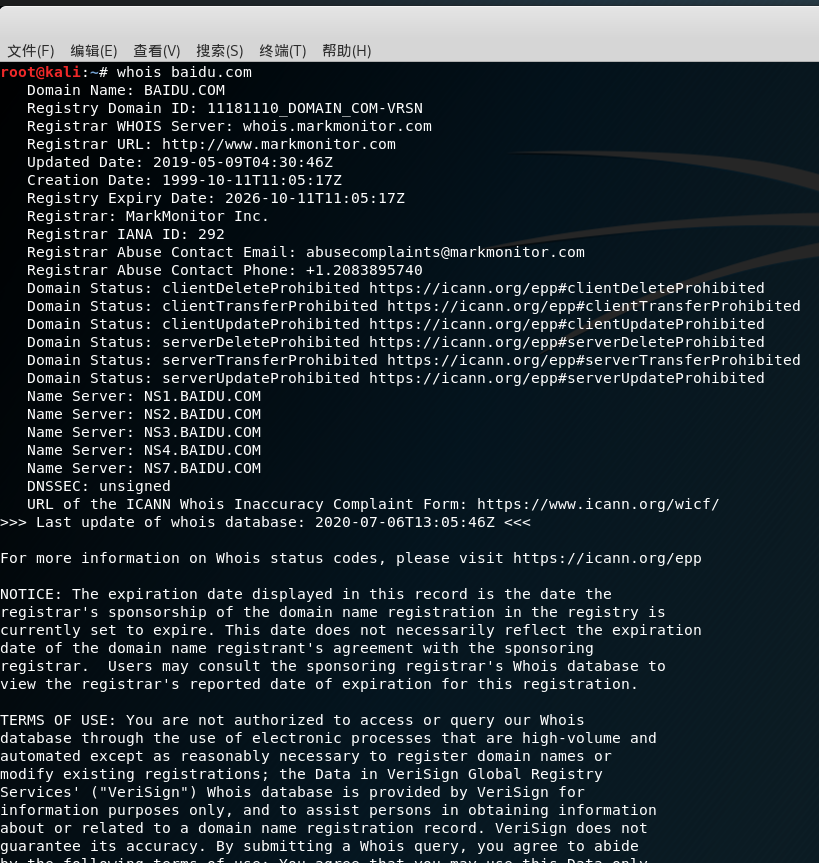Open the 帮助(H) menu
Image resolution: width=819 pixels, height=863 pixels.
pyautogui.click(x=346, y=51)
